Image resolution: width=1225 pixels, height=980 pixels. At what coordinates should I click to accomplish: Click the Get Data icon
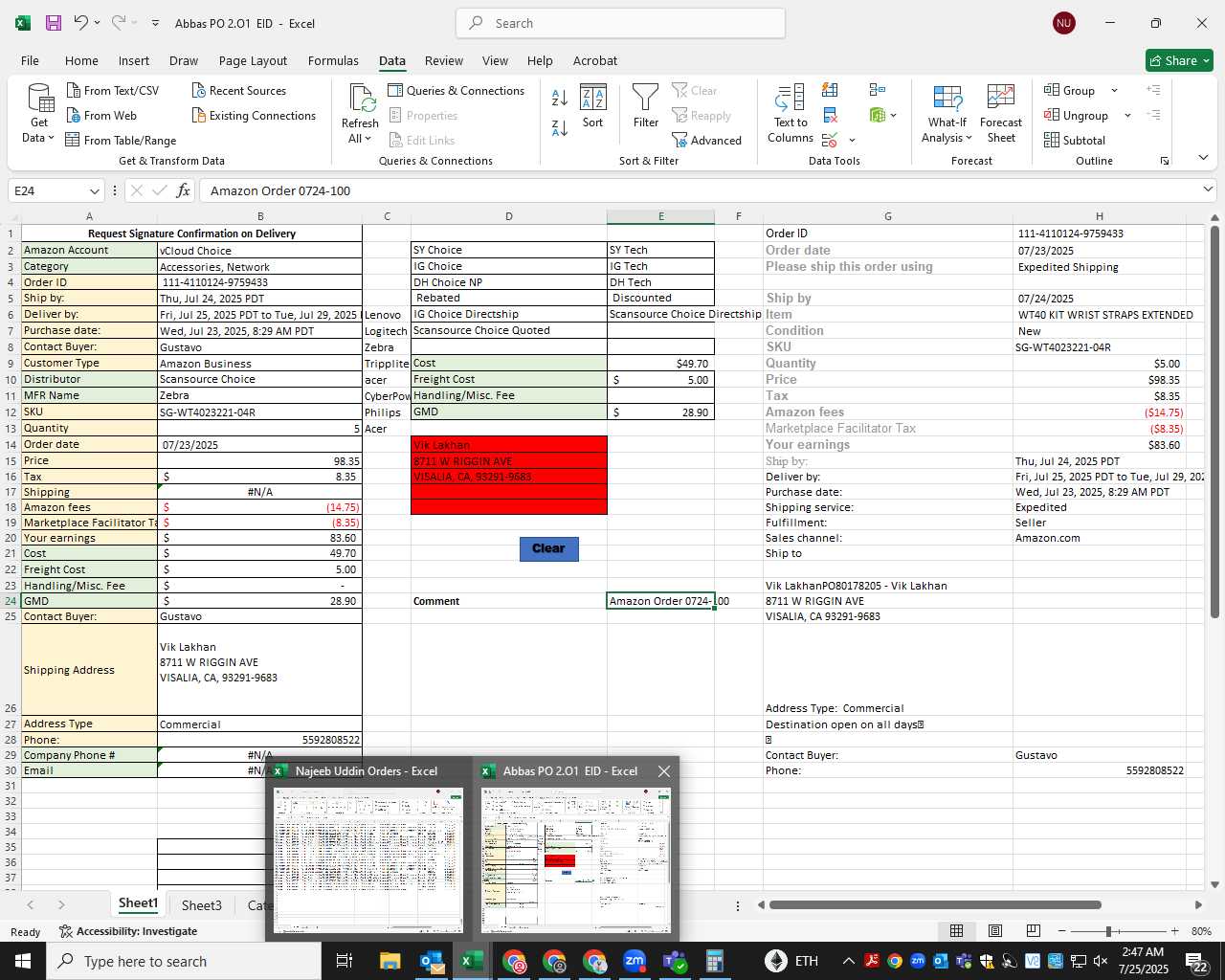tap(39, 99)
